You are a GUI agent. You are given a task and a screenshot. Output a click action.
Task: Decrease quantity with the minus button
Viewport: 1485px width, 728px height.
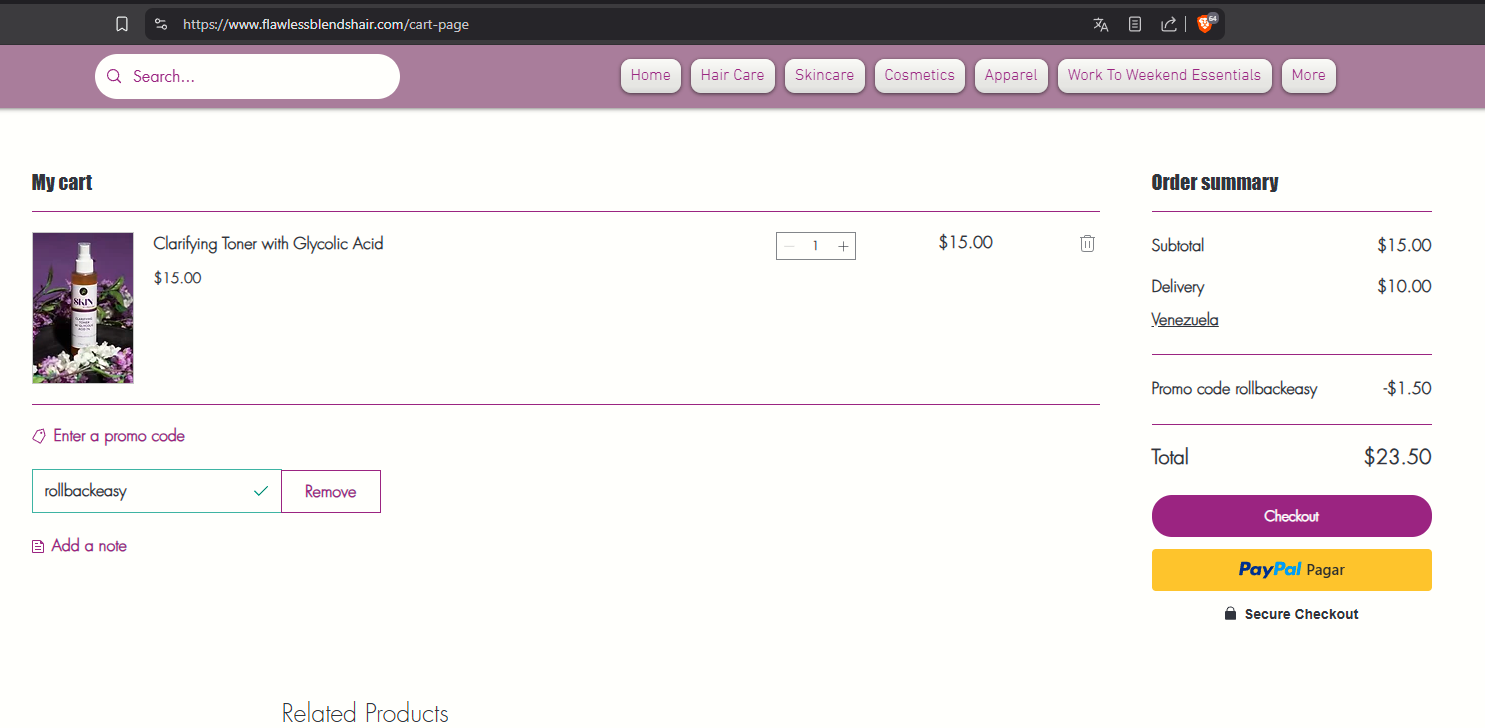point(789,246)
